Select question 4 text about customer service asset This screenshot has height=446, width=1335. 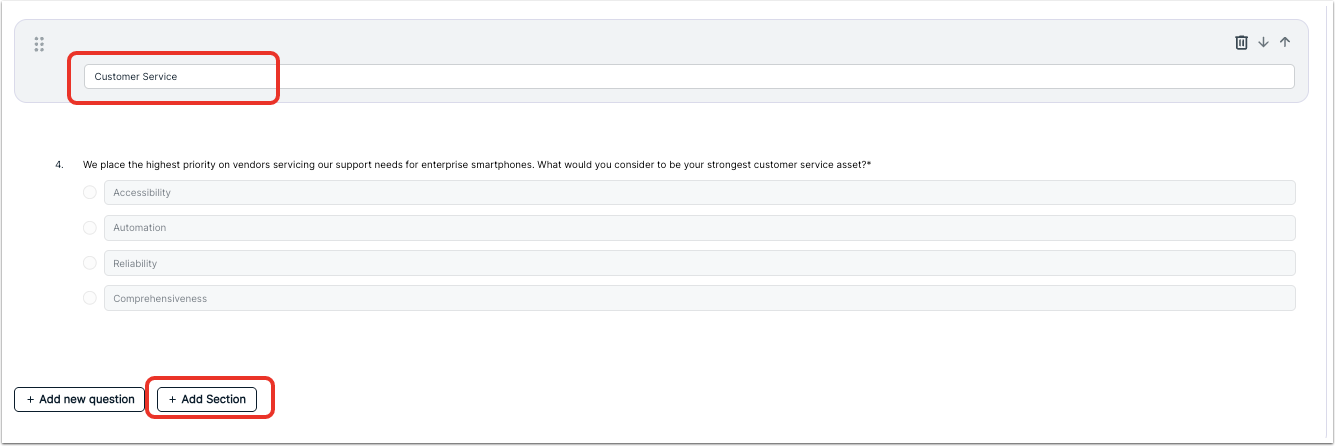[x=477, y=164]
